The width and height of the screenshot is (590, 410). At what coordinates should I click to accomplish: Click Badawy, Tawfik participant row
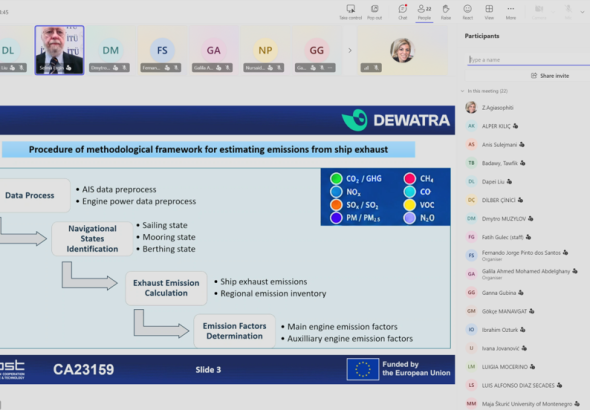pyautogui.click(x=527, y=163)
